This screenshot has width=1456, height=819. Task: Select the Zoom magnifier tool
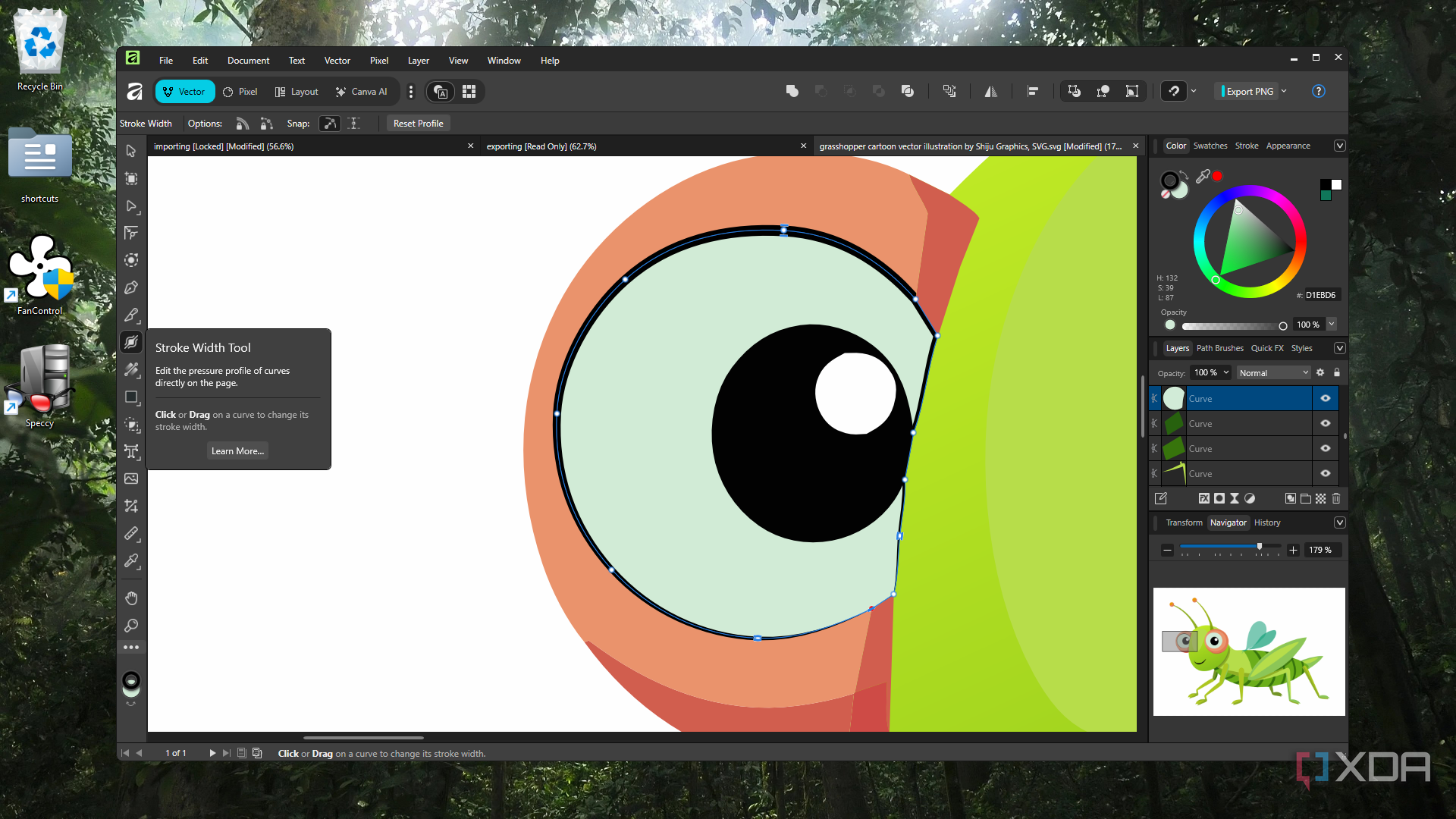(131, 626)
